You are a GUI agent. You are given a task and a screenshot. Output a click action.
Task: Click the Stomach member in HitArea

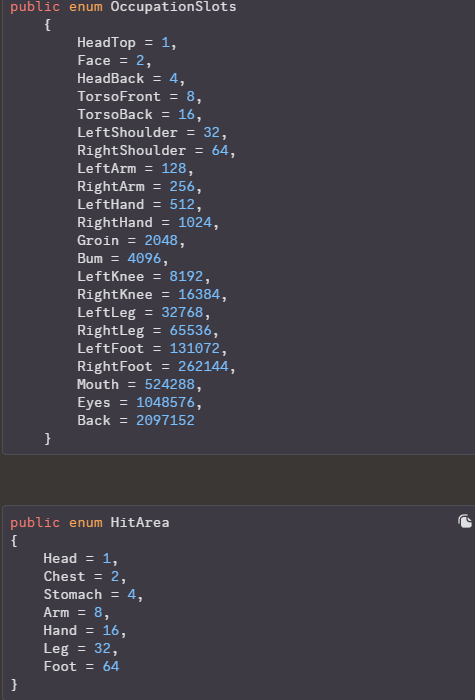[73, 594]
